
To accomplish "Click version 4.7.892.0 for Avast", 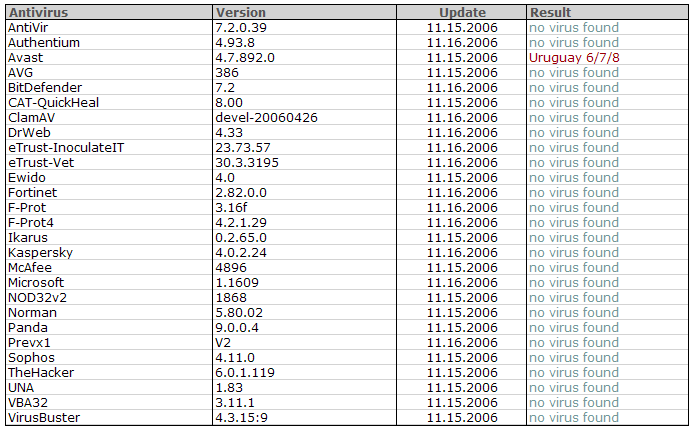I will coord(245,58).
